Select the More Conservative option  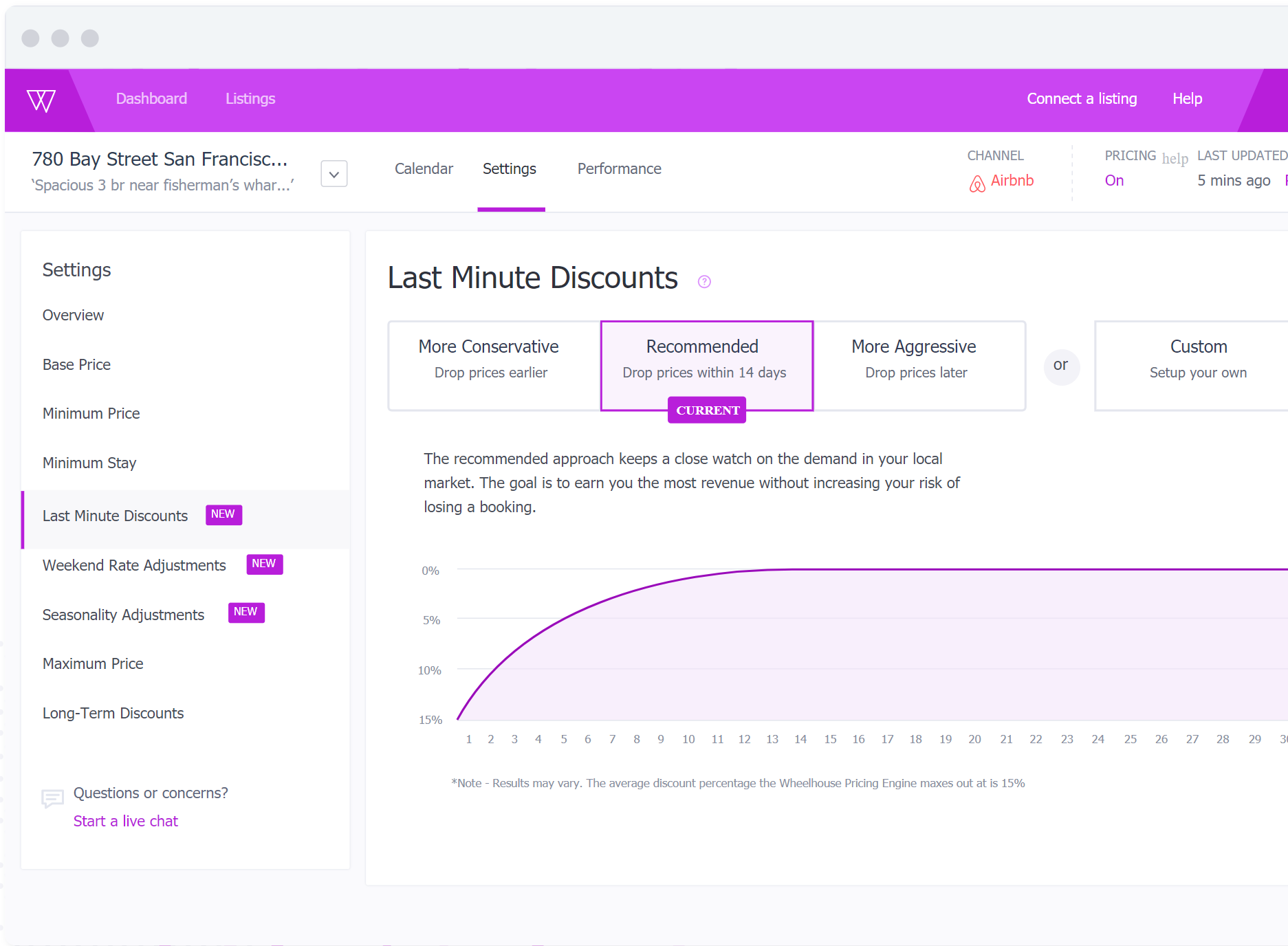[494, 366]
